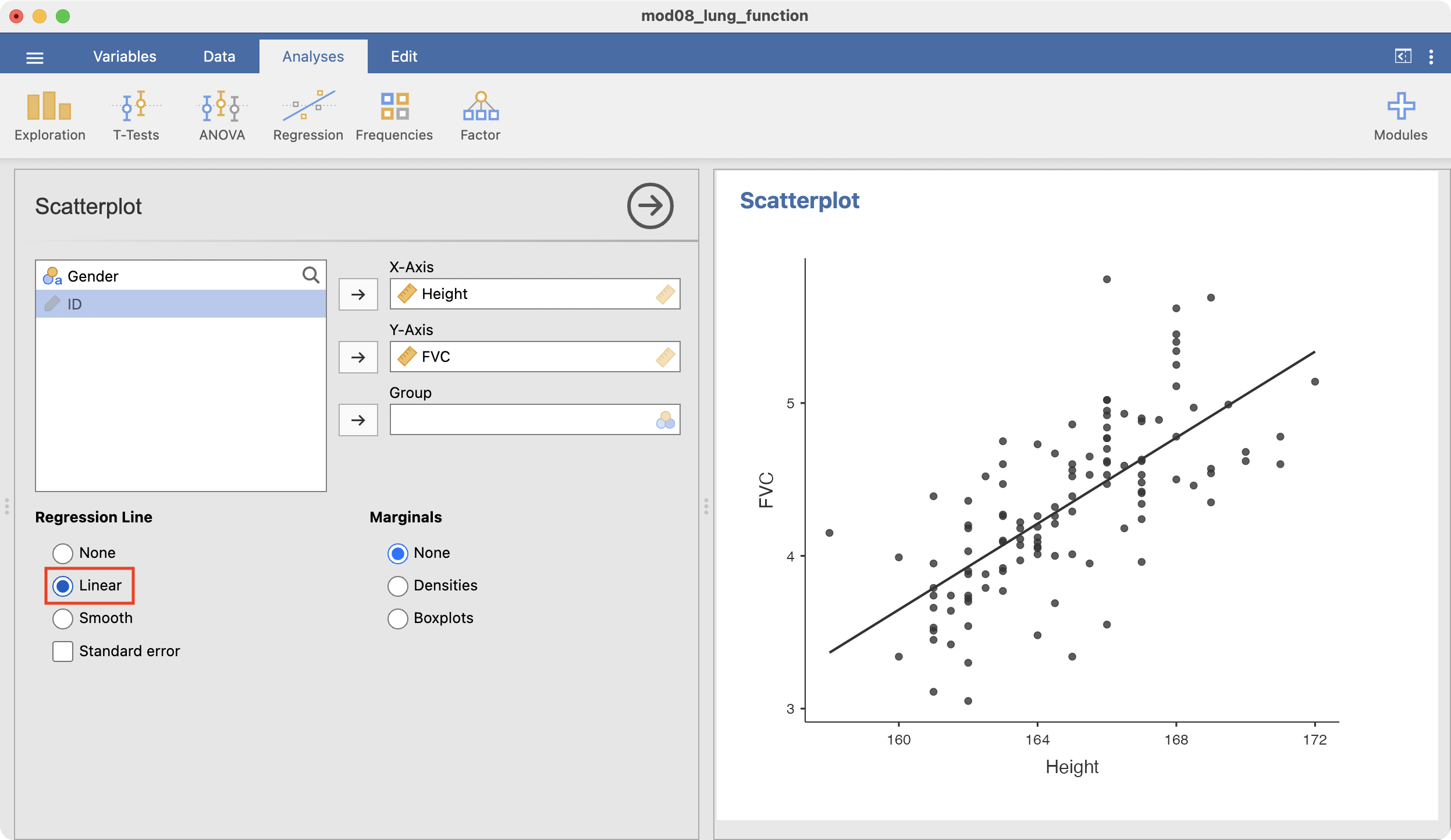Open the Factor analyses menu
This screenshot has width=1451, height=840.
[480, 116]
